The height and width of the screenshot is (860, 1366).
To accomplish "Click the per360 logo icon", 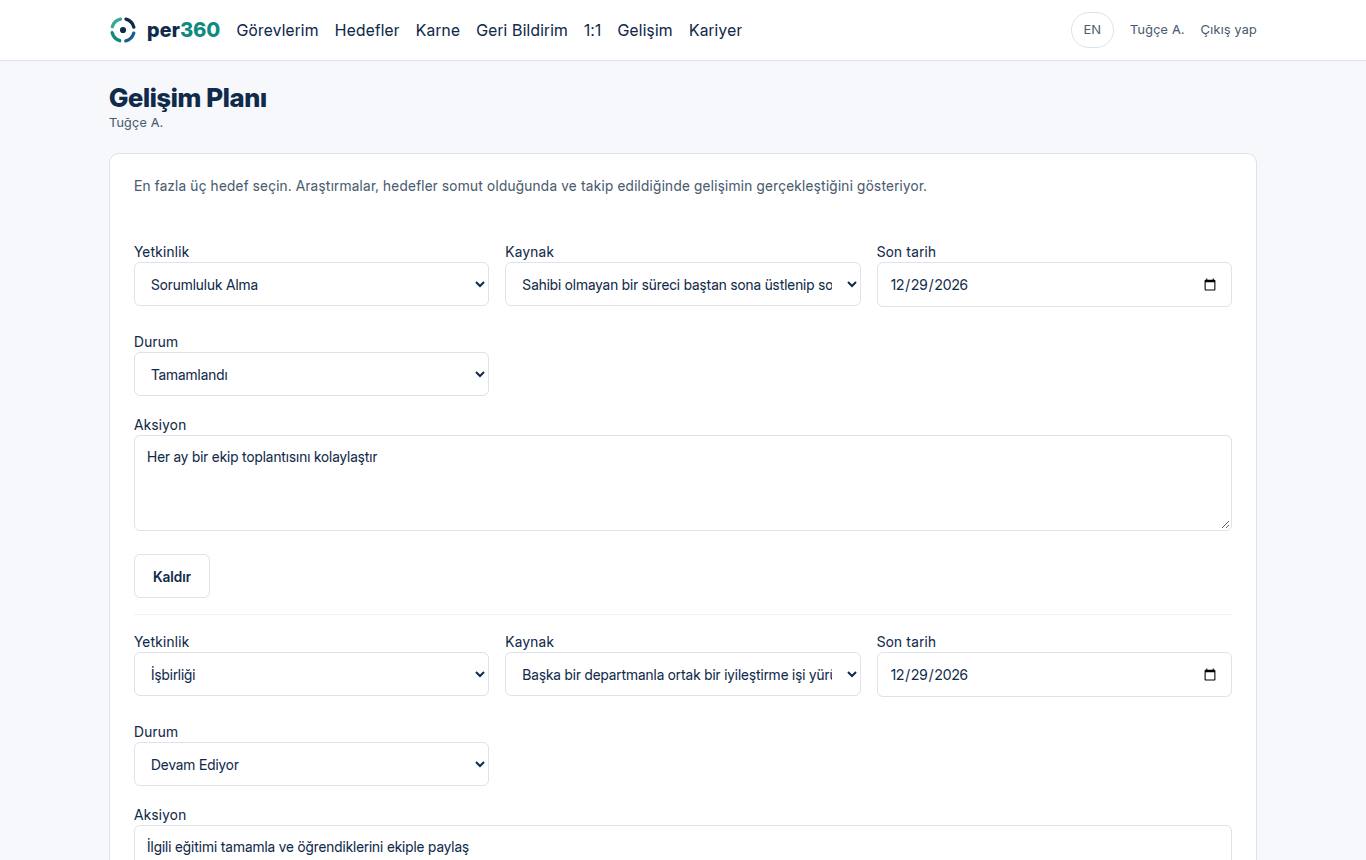I will click(122, 30).
